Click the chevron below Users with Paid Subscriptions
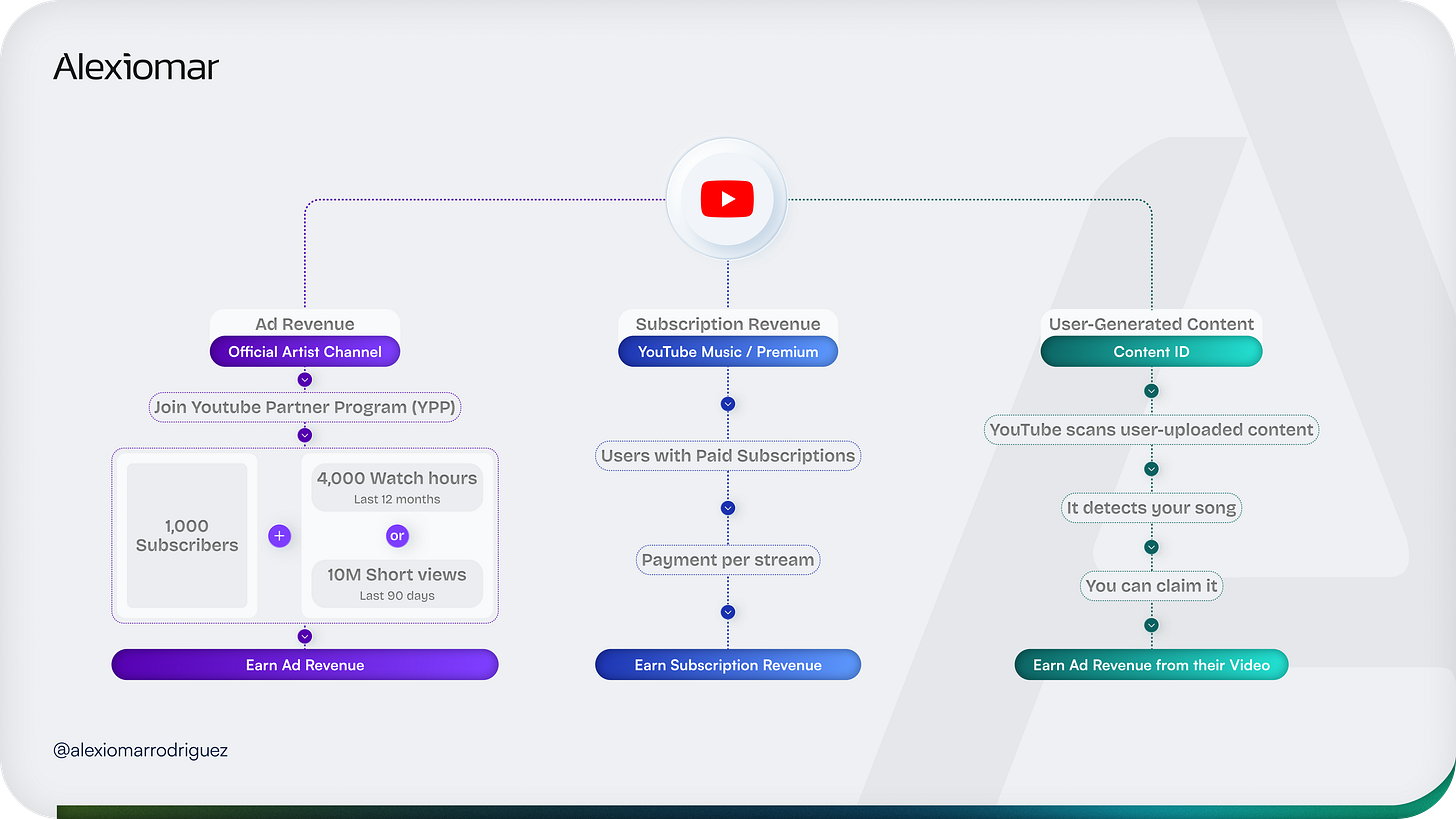This screenshot has width=1456, height=819. pyautogui.click(x=728, y=508)
